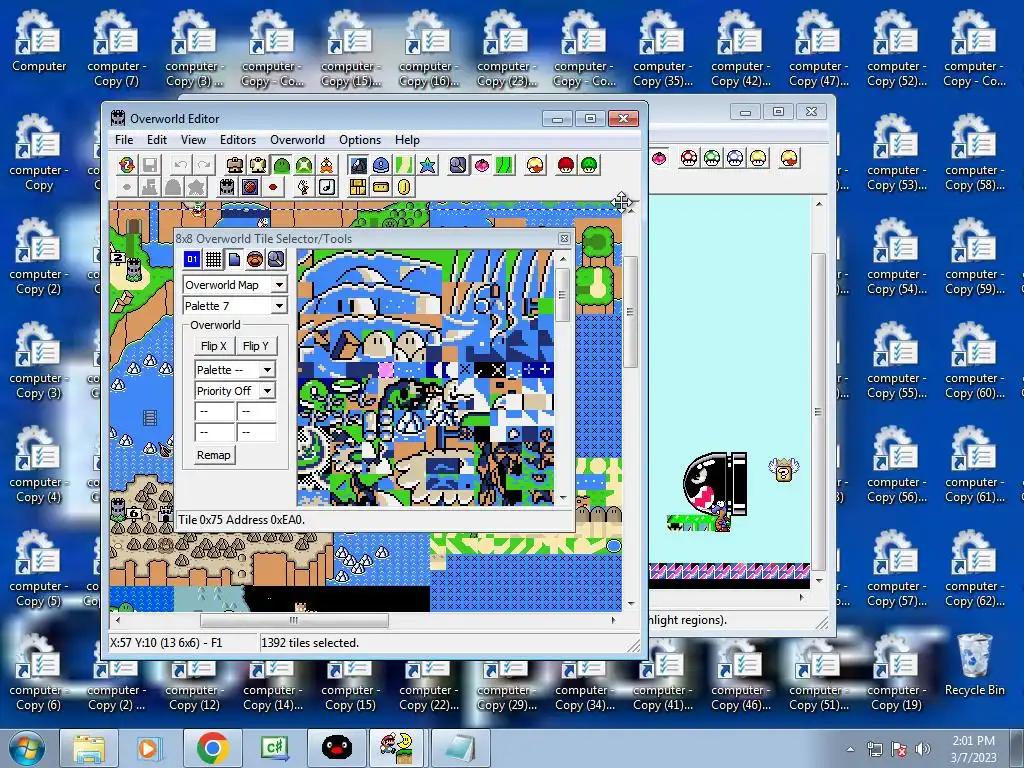
Task: Click the grayed floppy disk save icon
Action: click(150, 165)
